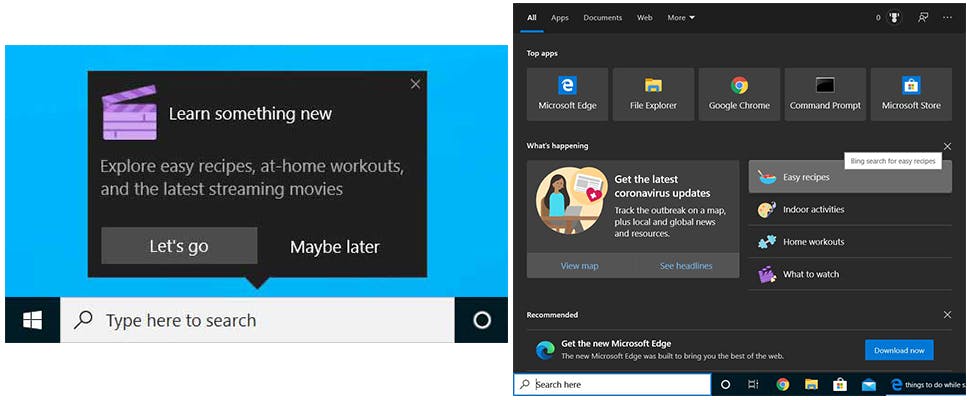This screenshot has height=400, width=970.
Task: Click 'Maybe later' in the popup
Action: (335, 247)
